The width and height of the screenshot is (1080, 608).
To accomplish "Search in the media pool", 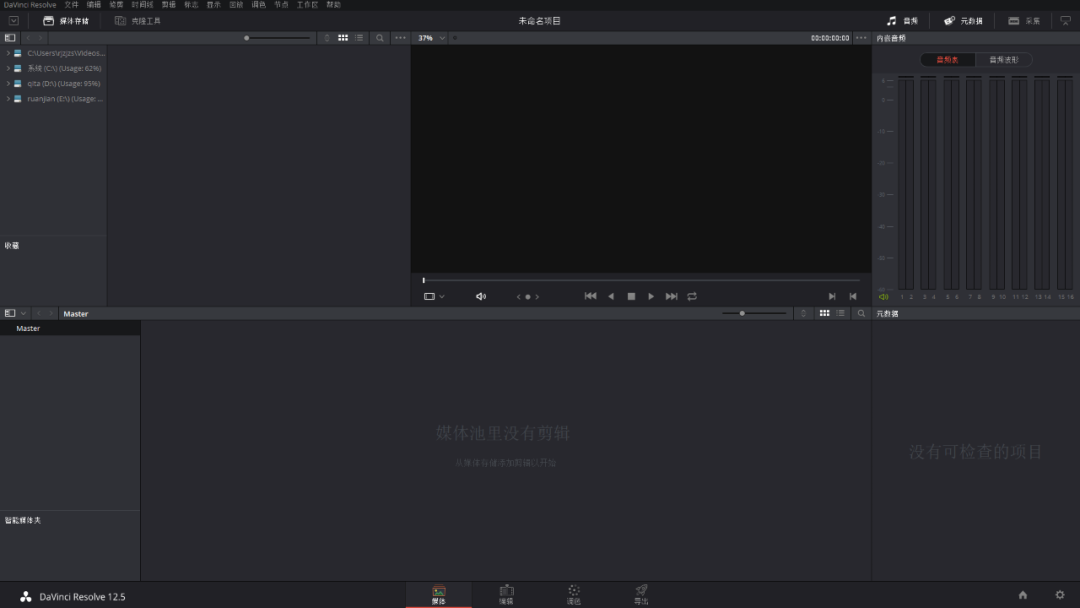I will [861, 313].
